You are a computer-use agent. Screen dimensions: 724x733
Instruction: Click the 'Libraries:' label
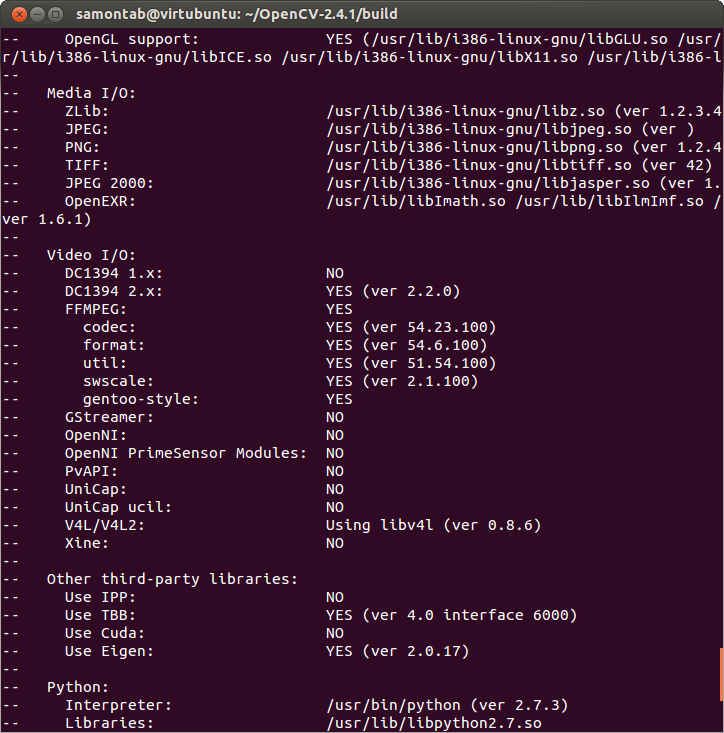point(109,723)
